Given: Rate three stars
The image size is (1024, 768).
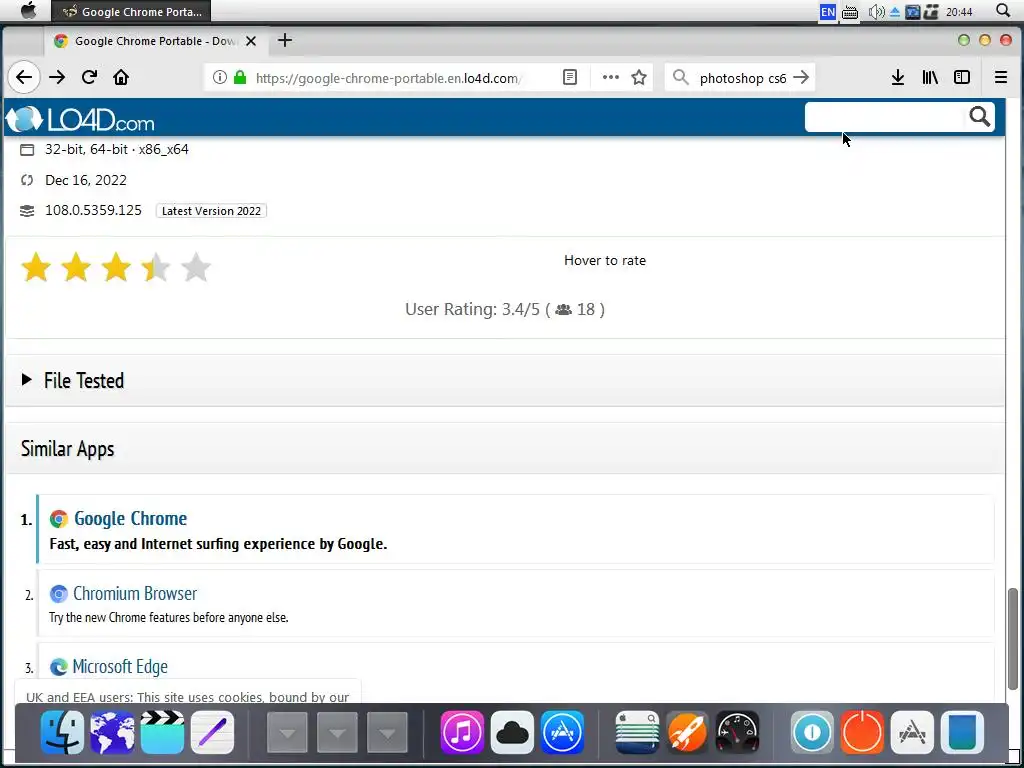Looking at the screenshot, I should coord(116,268).
